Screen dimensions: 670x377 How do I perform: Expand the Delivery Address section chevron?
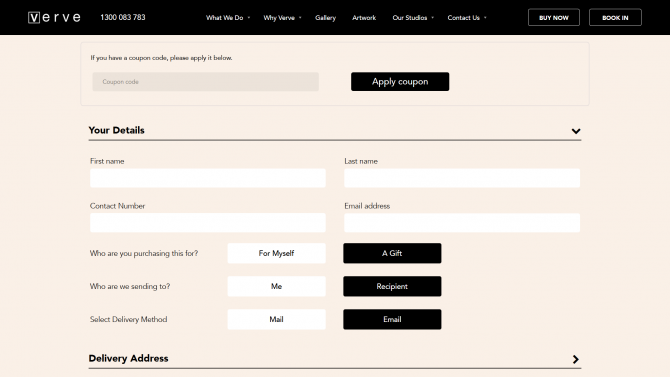coord(576,359)
